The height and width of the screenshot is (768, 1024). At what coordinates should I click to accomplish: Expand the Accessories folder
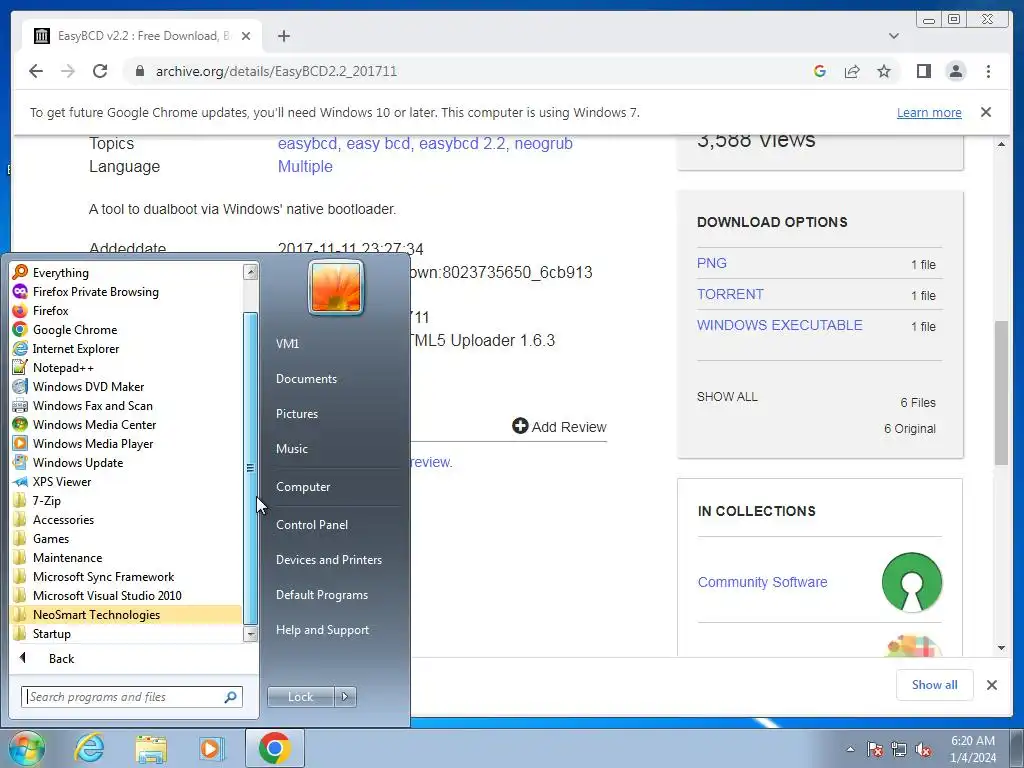(x=63, y=519)
